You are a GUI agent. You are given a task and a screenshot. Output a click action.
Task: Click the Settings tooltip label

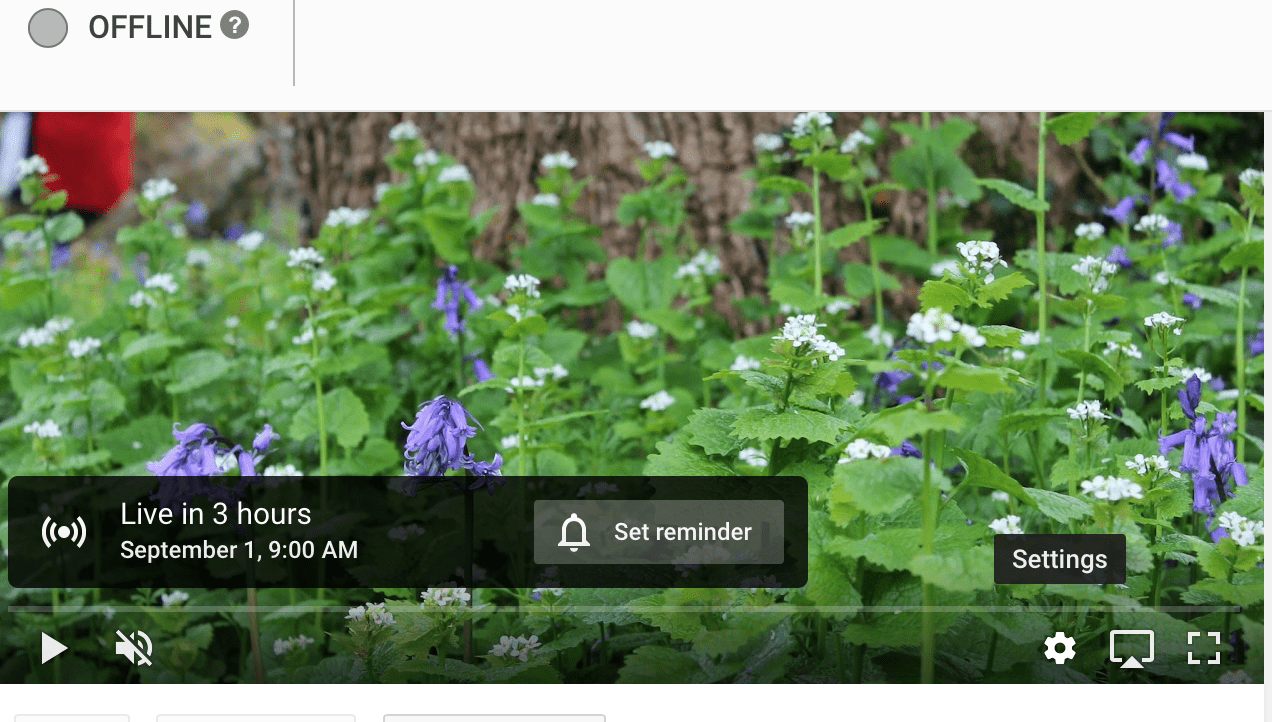point(1060,559)
